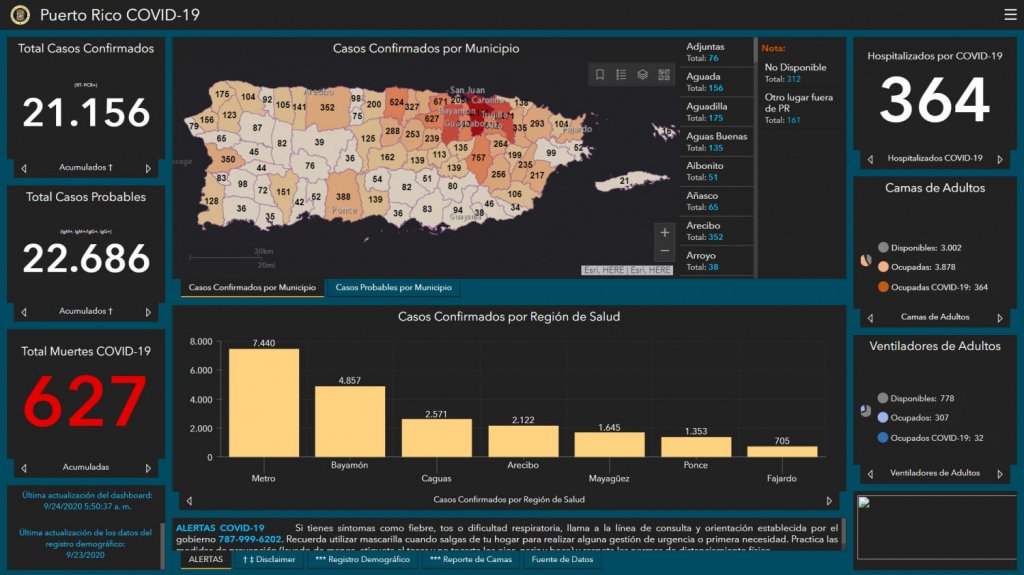Open the hamburger menu in header

pyautogui.click(x=1009, y=15)
